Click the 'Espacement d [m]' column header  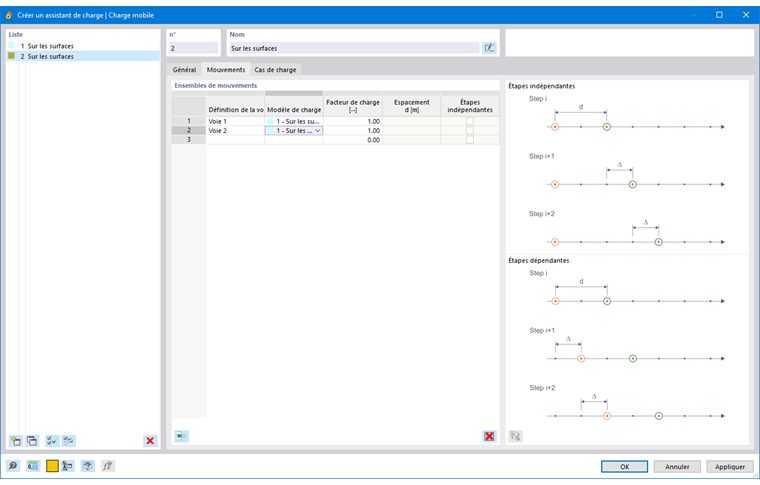412,106
